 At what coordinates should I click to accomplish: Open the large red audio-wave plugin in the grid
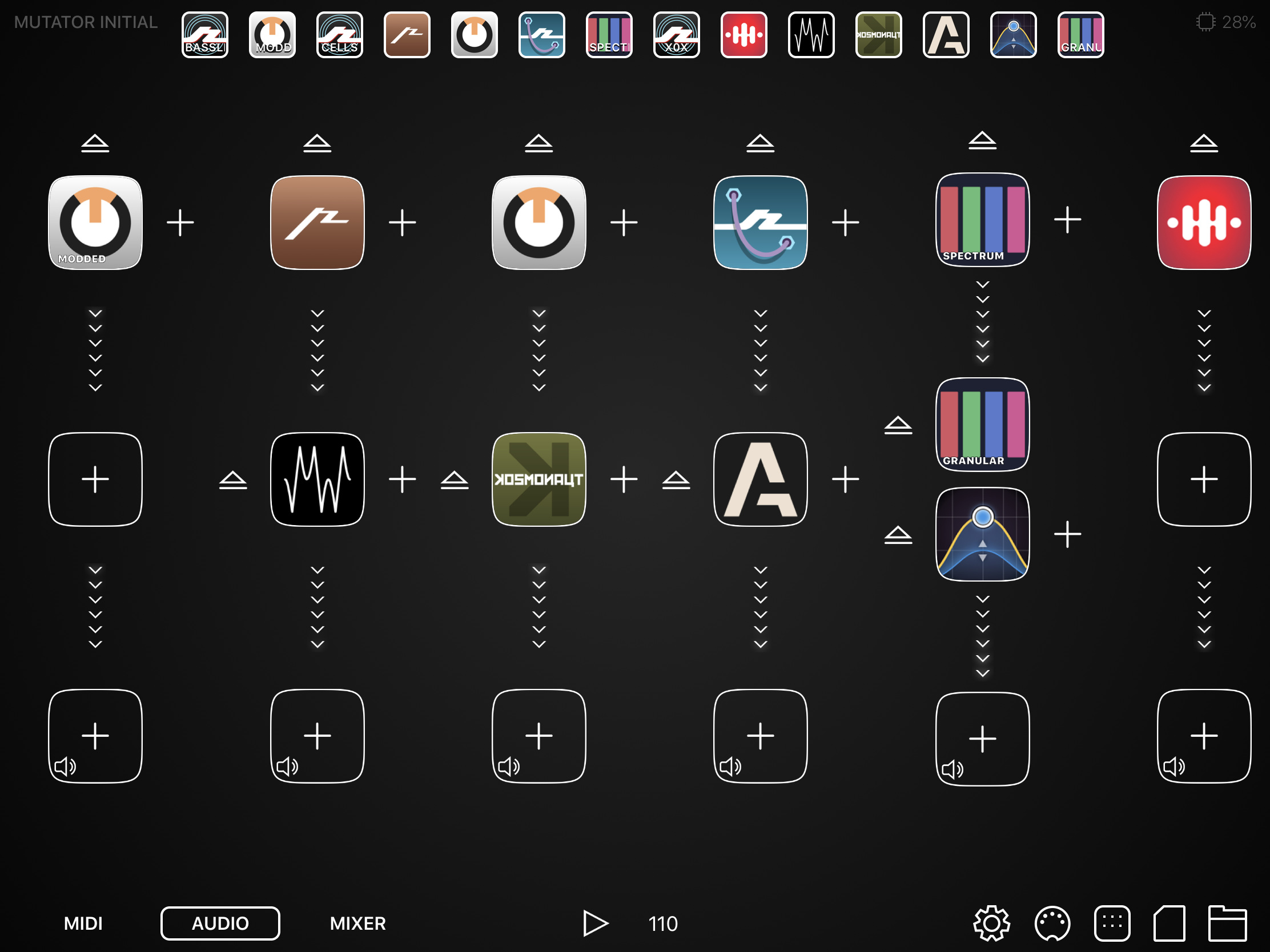click(x=1204, y=223)
